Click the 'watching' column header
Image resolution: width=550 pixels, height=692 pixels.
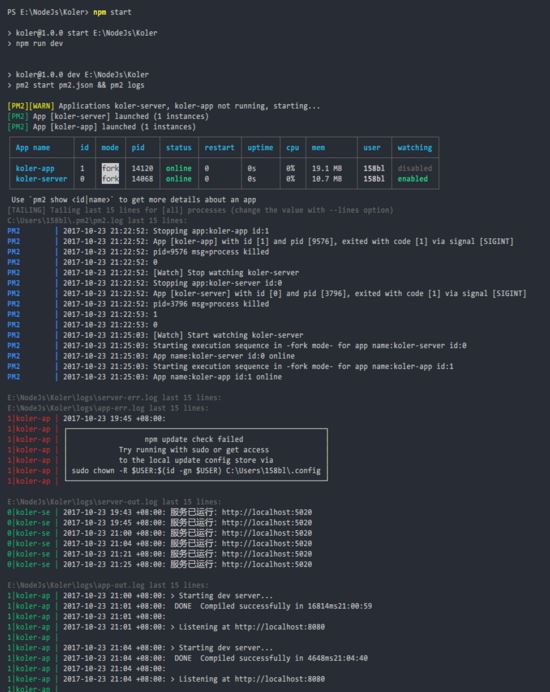point(414,147)
